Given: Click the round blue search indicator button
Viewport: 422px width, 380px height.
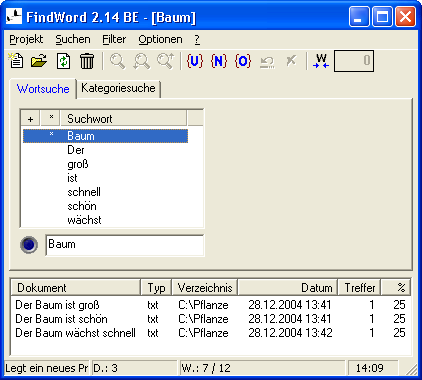Looking at the screenshot, I should 29,245.
